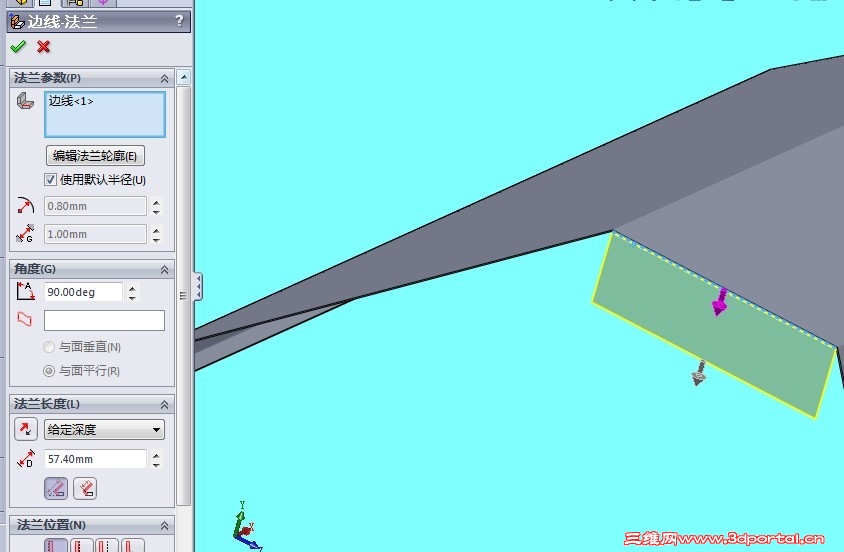Viewport: 844px width, 552px height.
Task: Click the face selection box under angle
Action: 104,321
